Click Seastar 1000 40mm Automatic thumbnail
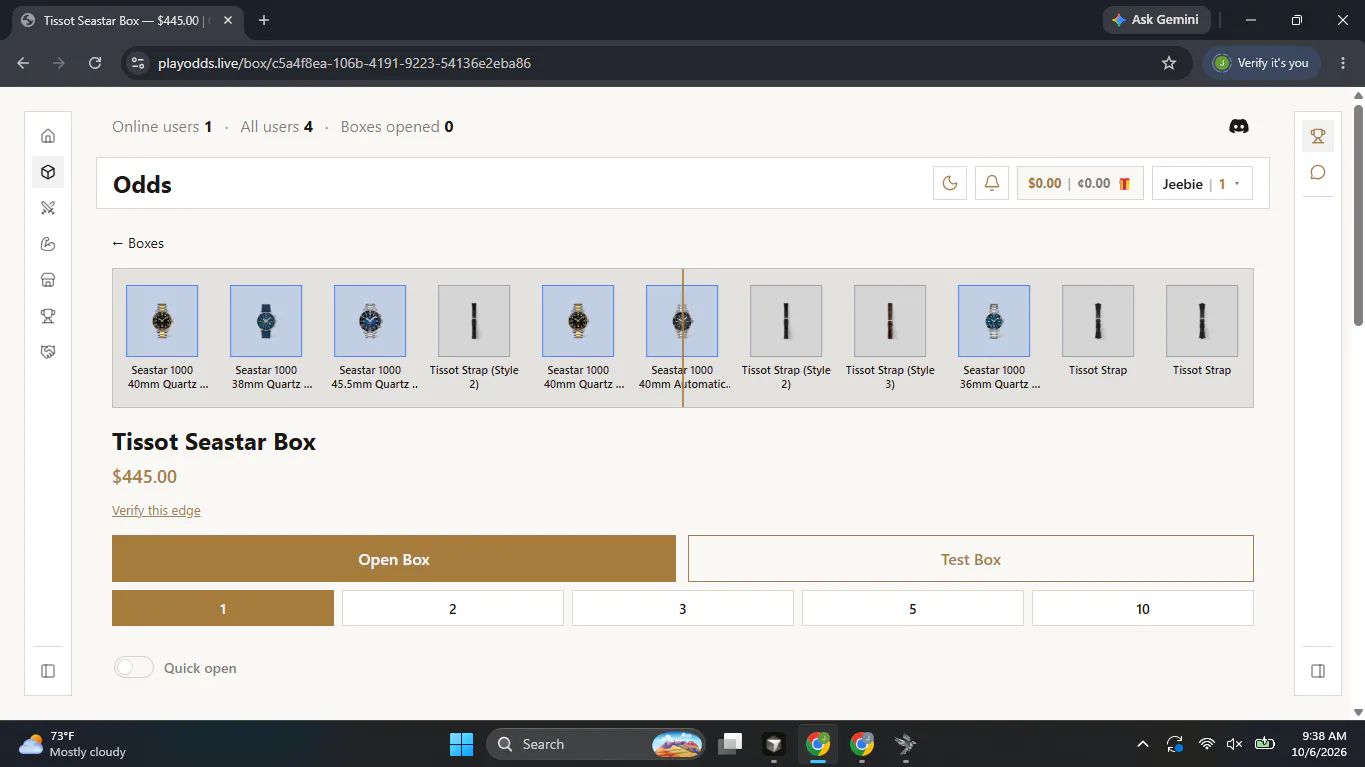 point(682,321)
